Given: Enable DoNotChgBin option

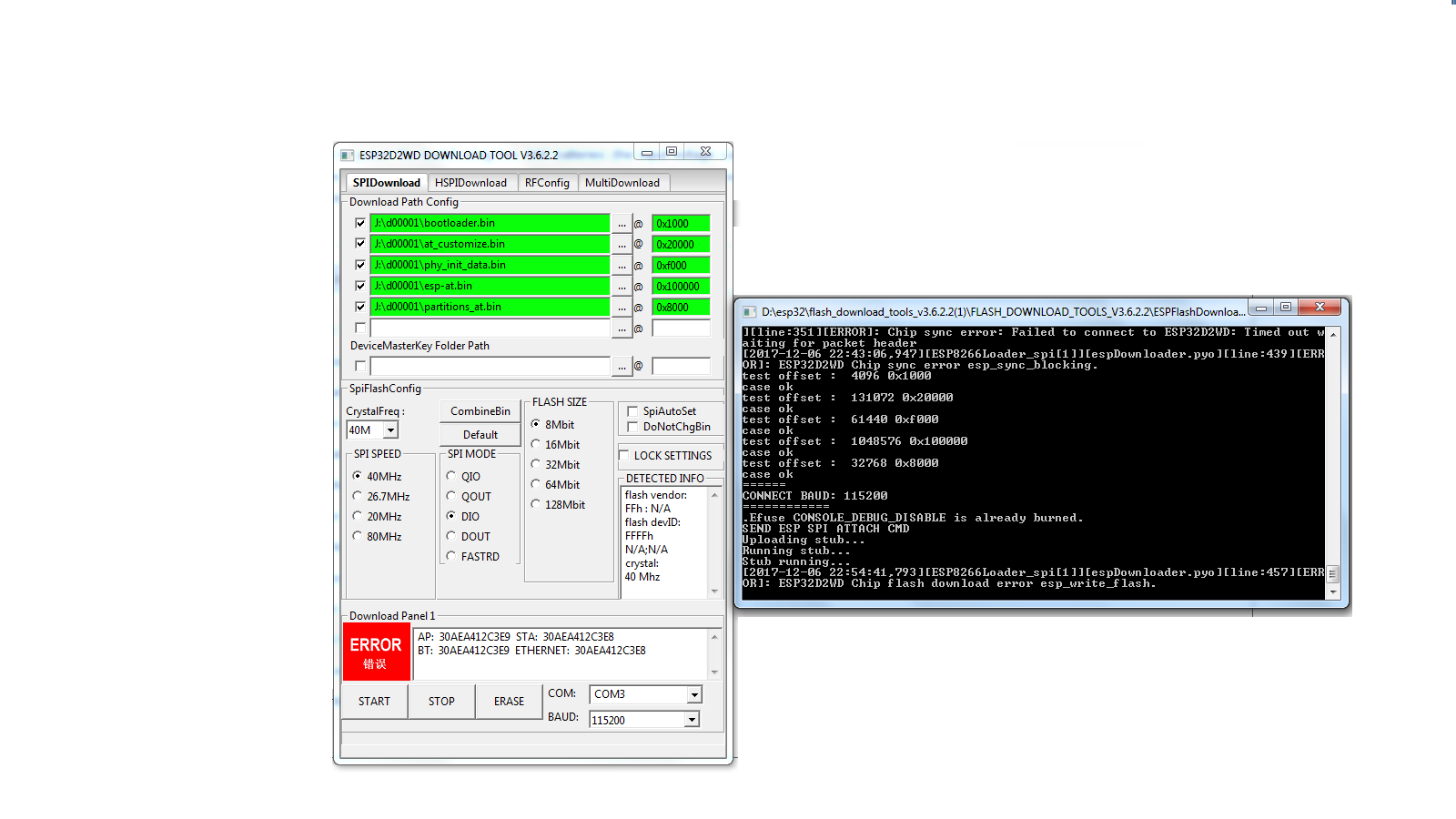Looking at the screenshot, I should click(632, 427).
